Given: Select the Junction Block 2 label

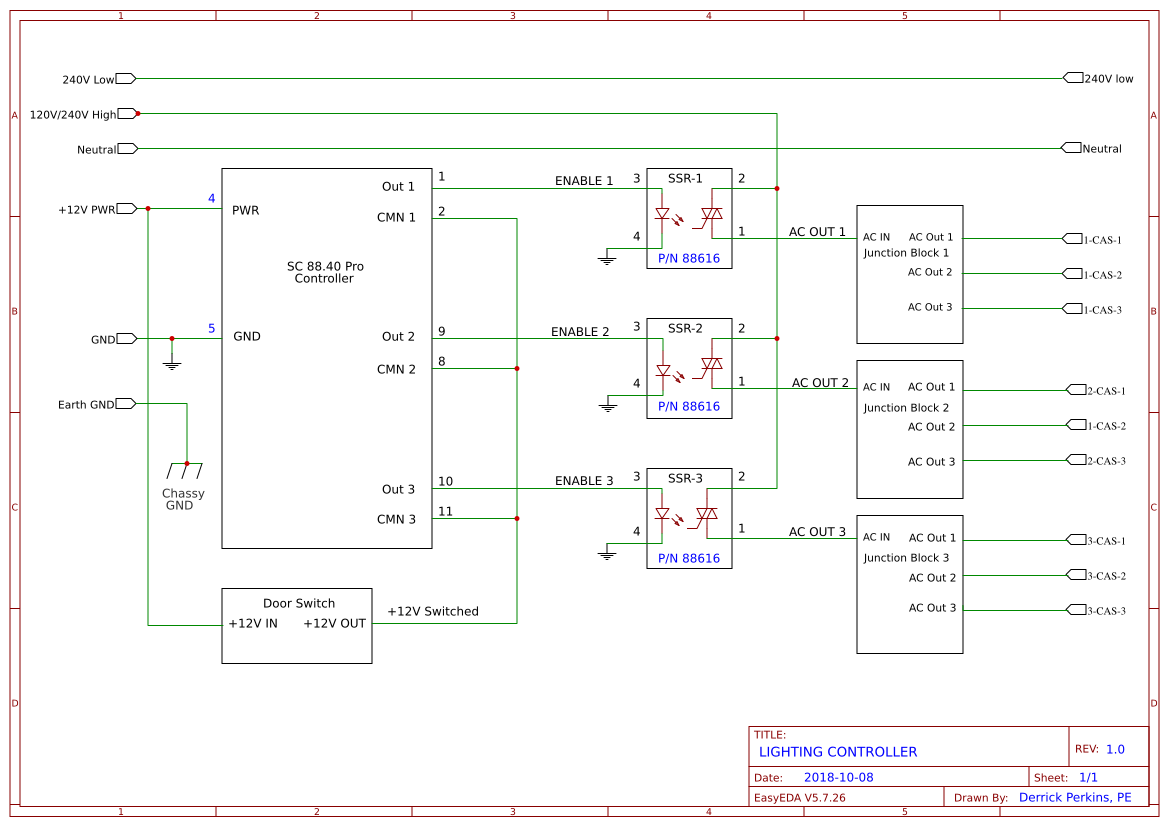Looking at the screenshot, I should pos(907,408).
